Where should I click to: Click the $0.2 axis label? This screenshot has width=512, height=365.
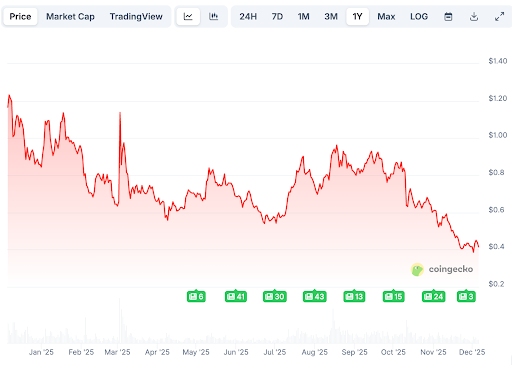pos(496,284)
